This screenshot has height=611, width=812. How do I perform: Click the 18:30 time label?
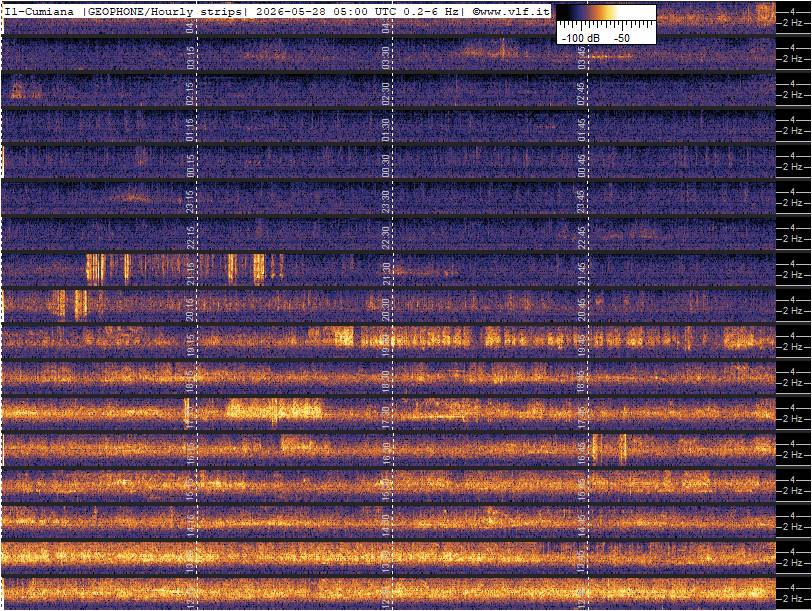coord(385,382)
